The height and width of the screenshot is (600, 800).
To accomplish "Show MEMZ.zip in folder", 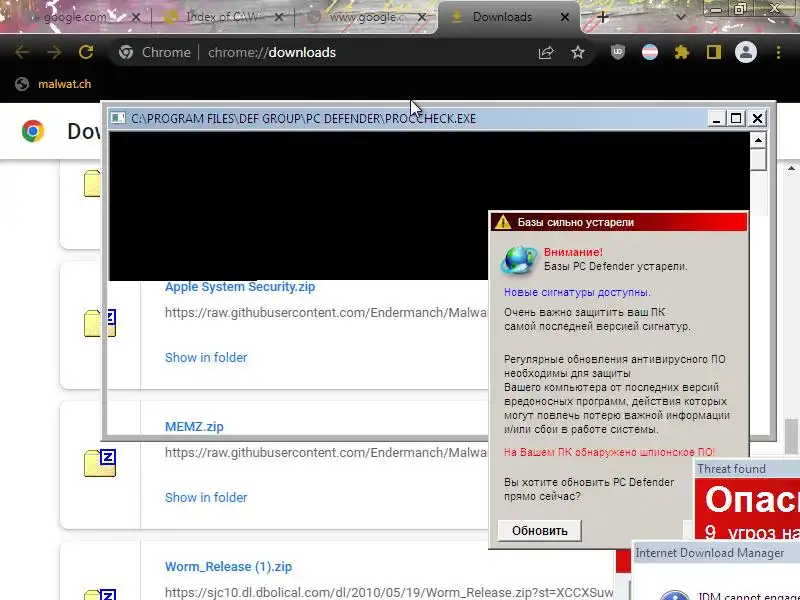I will [x=206, y=497].
